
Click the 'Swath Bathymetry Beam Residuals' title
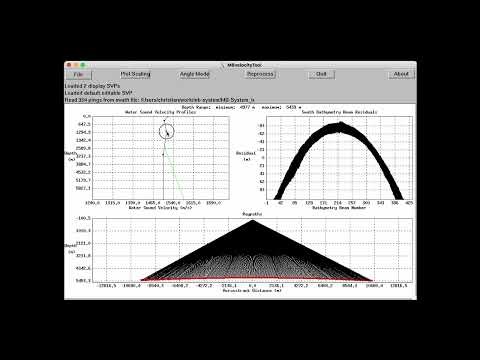[x=339, y=112]
